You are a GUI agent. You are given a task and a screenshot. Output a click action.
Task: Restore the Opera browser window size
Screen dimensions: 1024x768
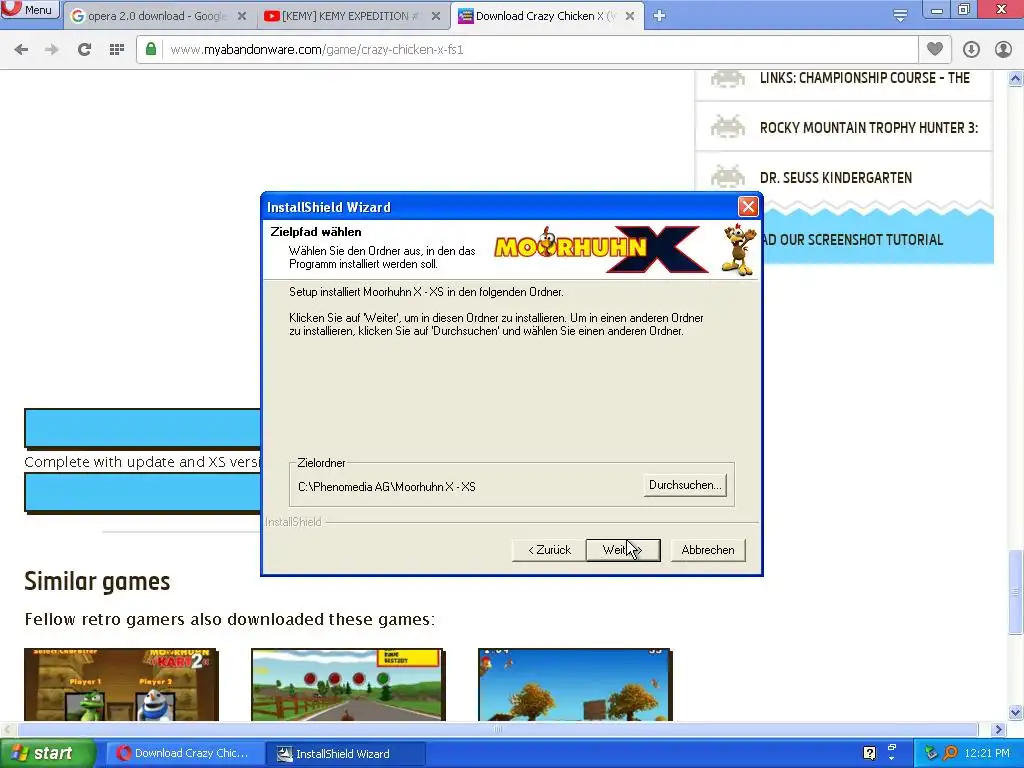tap(963, 10)
